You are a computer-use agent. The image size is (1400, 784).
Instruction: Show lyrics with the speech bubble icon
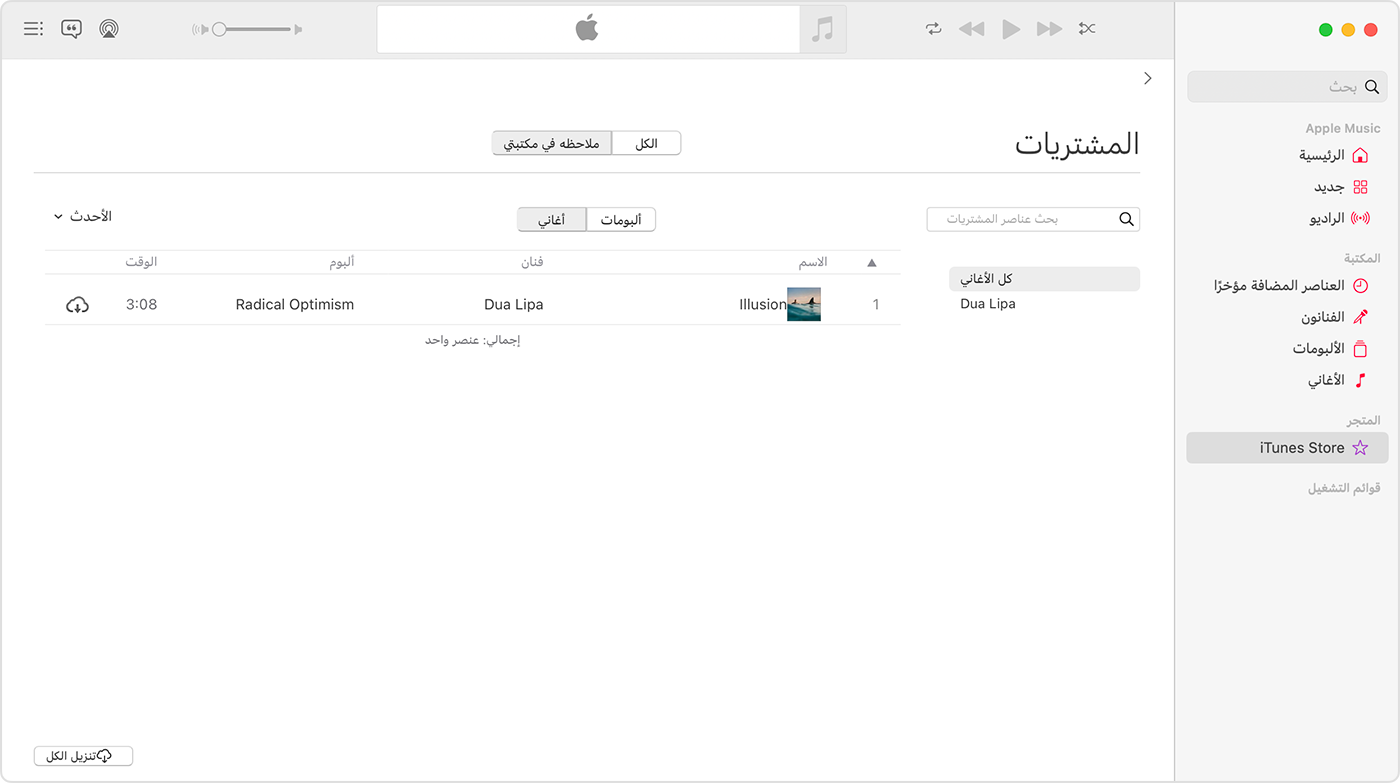coord(71,29)
